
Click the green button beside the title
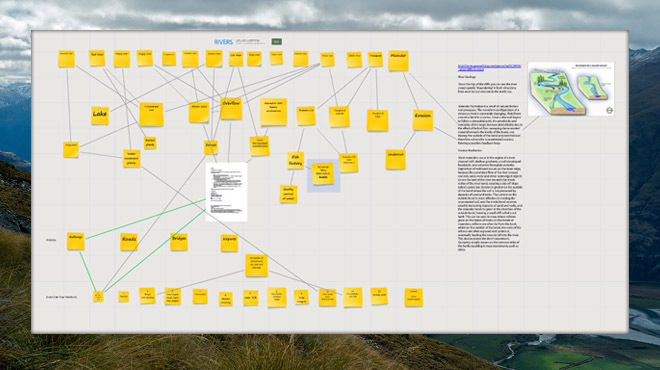pos(277,42)
